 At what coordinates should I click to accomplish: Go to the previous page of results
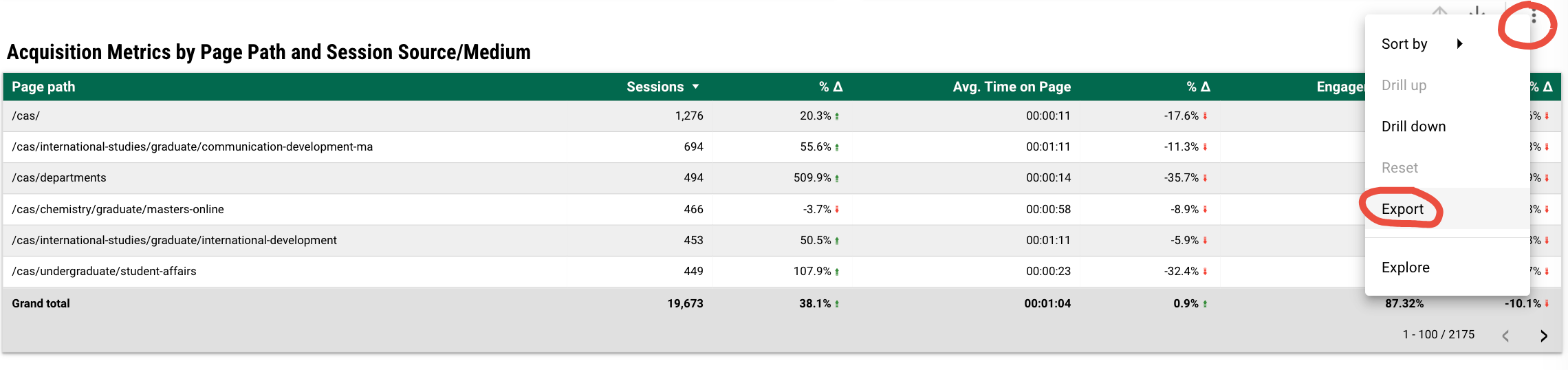[x=1505, y=336]
